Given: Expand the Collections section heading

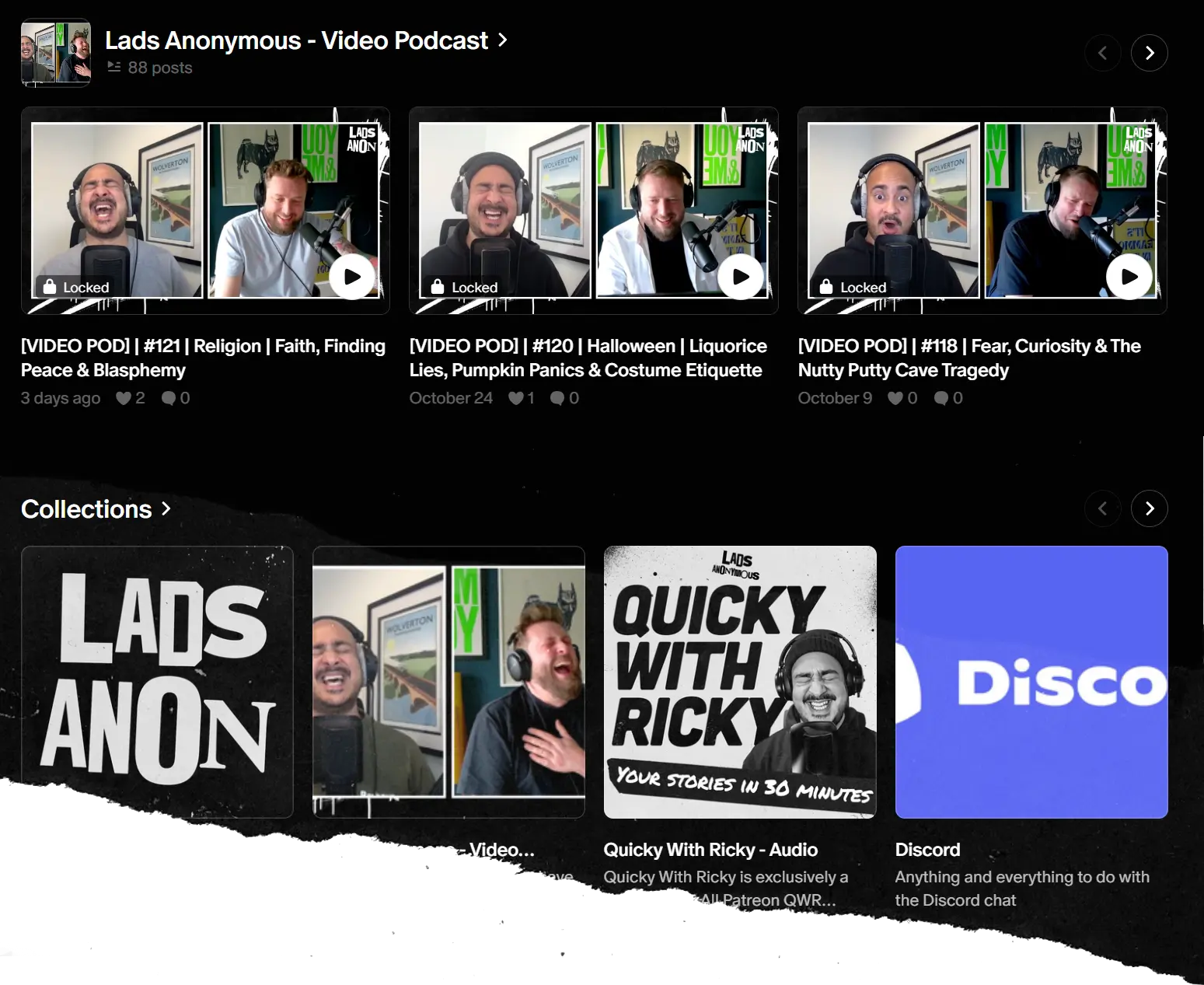Looking at the screenshot, I should [95, 509].
